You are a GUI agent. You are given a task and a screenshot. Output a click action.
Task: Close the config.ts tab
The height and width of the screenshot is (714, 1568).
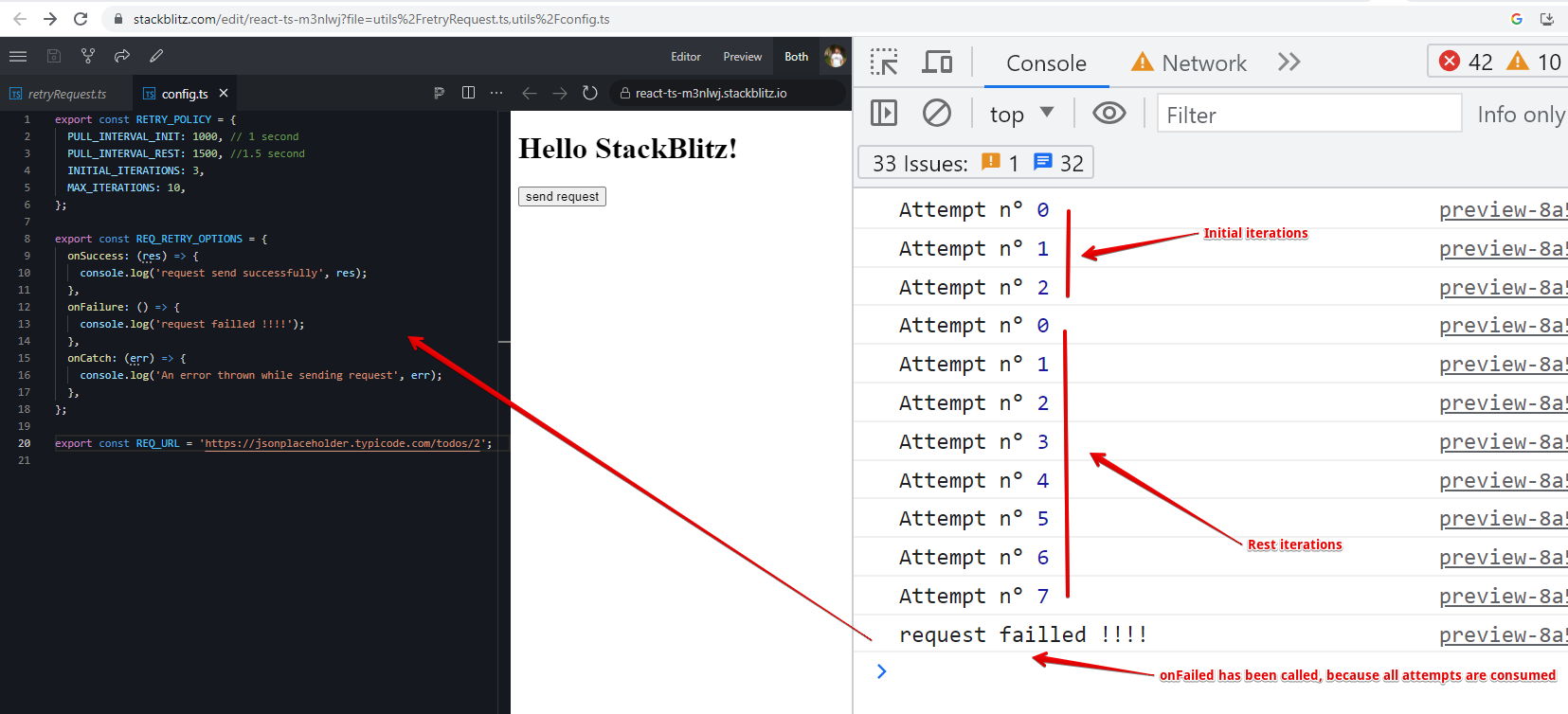pos(224,93)
